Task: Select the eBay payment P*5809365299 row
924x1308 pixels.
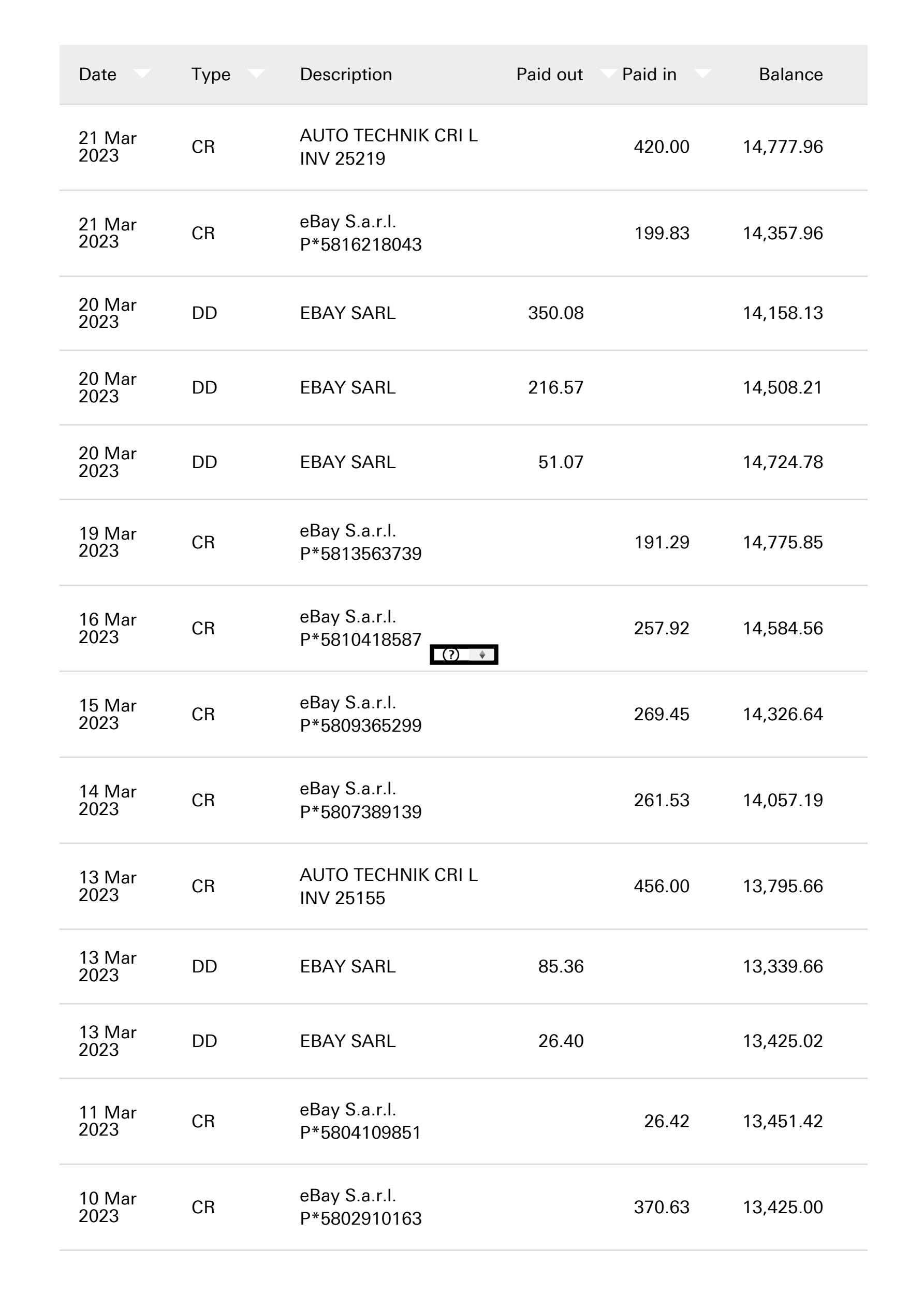Action: [x=463, y=715]
